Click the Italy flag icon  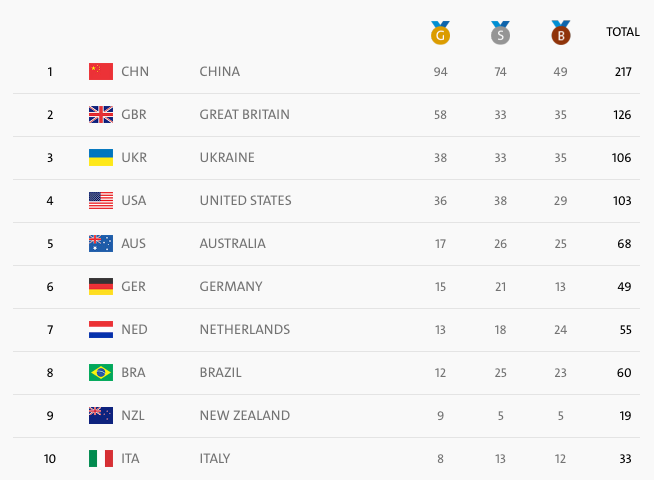101,458
